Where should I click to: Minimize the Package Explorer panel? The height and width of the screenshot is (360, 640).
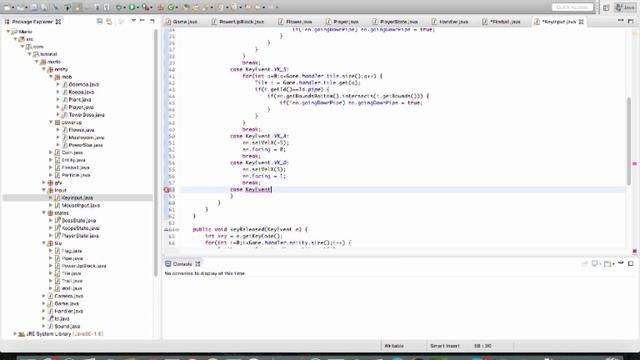coord(142,21)
